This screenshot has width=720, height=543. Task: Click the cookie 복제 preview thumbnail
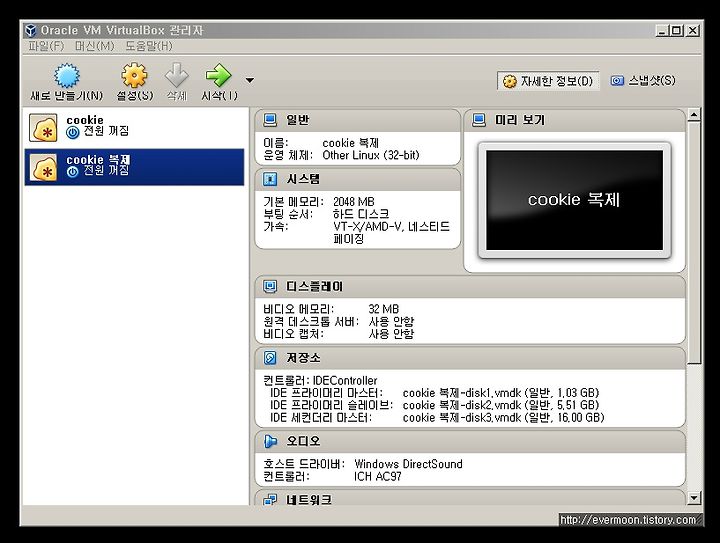point(574,200)
